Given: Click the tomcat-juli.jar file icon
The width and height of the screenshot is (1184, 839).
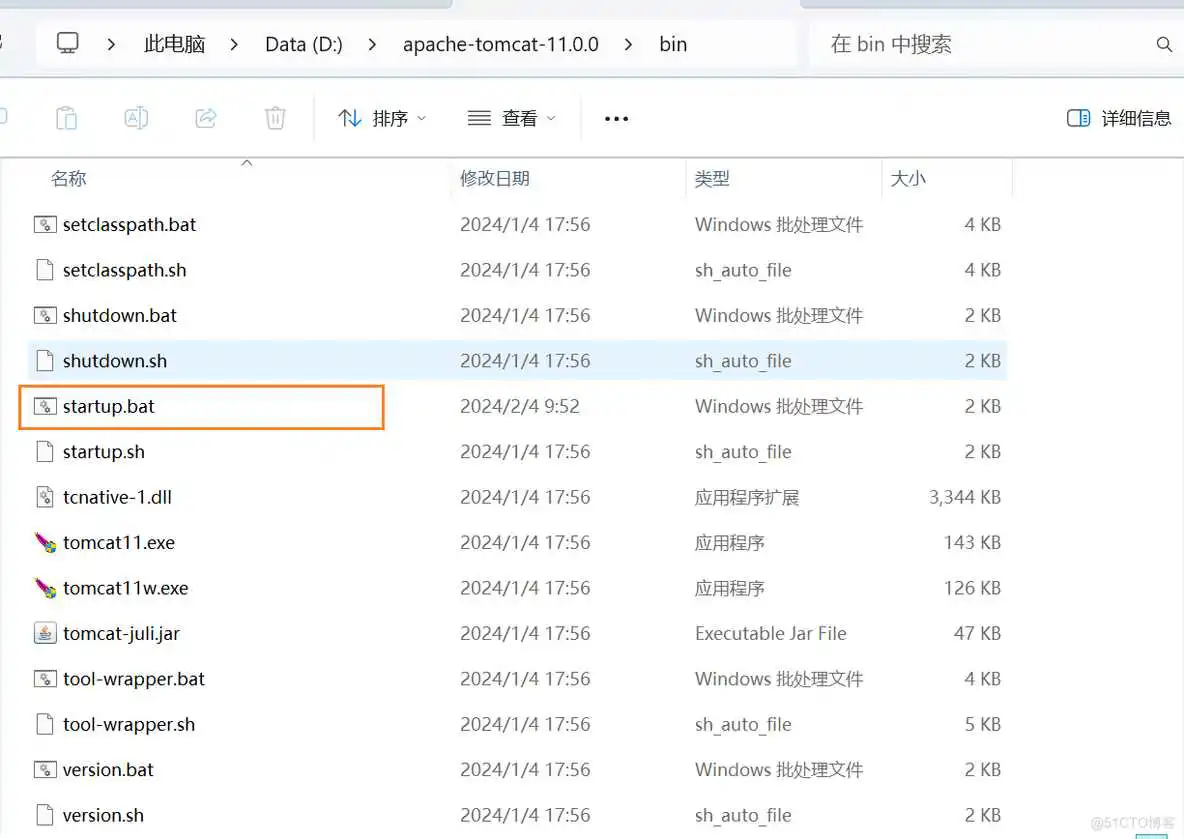Looking at the screenshot, I should coord(45,633).
